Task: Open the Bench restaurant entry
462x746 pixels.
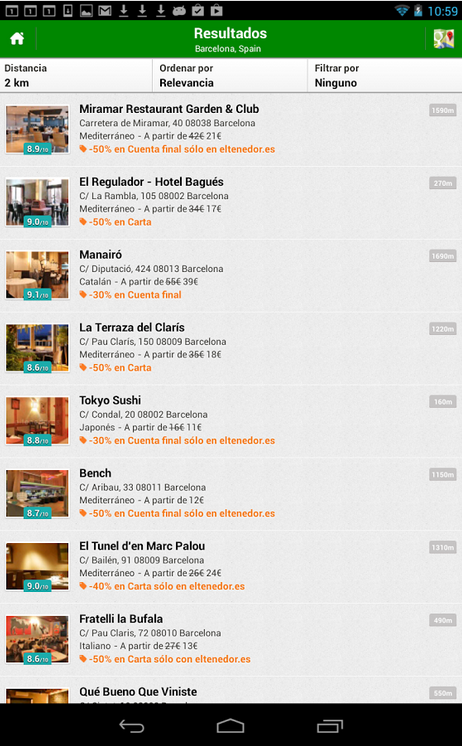Action: click(x=231, y=494)
